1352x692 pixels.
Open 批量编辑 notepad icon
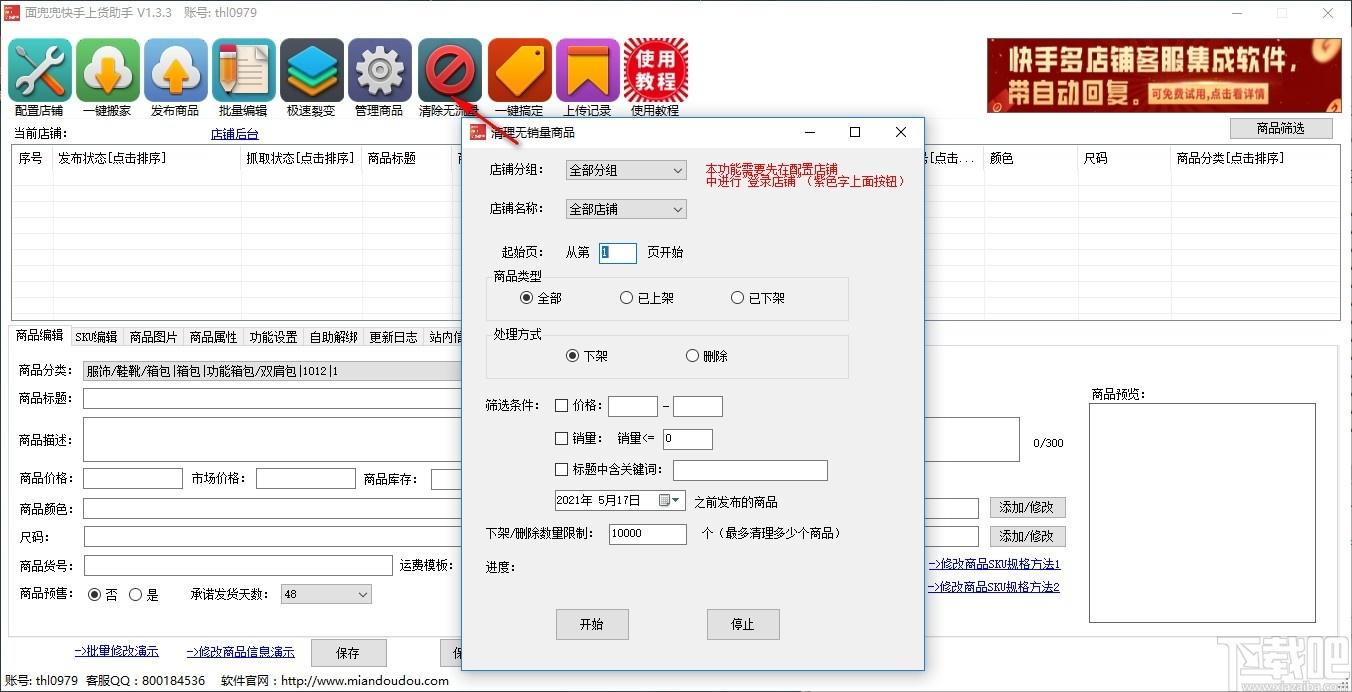(244, 71)
